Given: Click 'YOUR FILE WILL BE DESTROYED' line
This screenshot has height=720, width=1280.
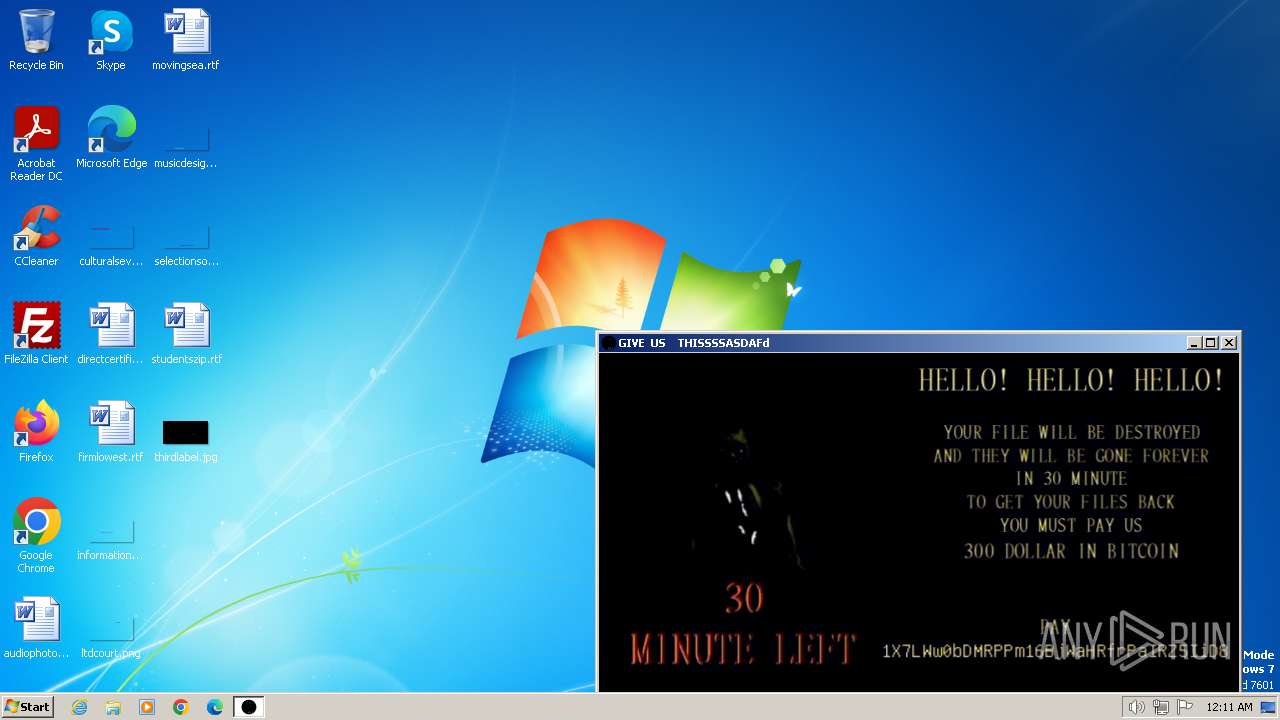Looking at the screenshot, I should pyautogui.click(x=1071, y=433).
